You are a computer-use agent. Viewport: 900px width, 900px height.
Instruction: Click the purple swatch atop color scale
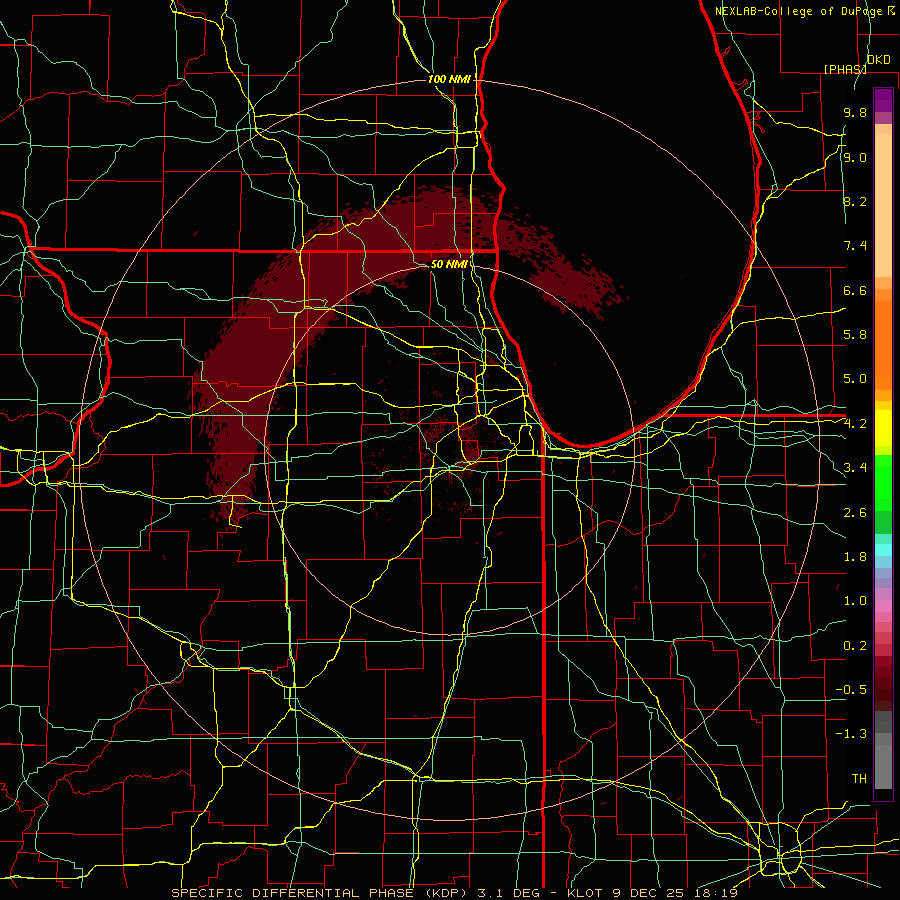[883, 100]
